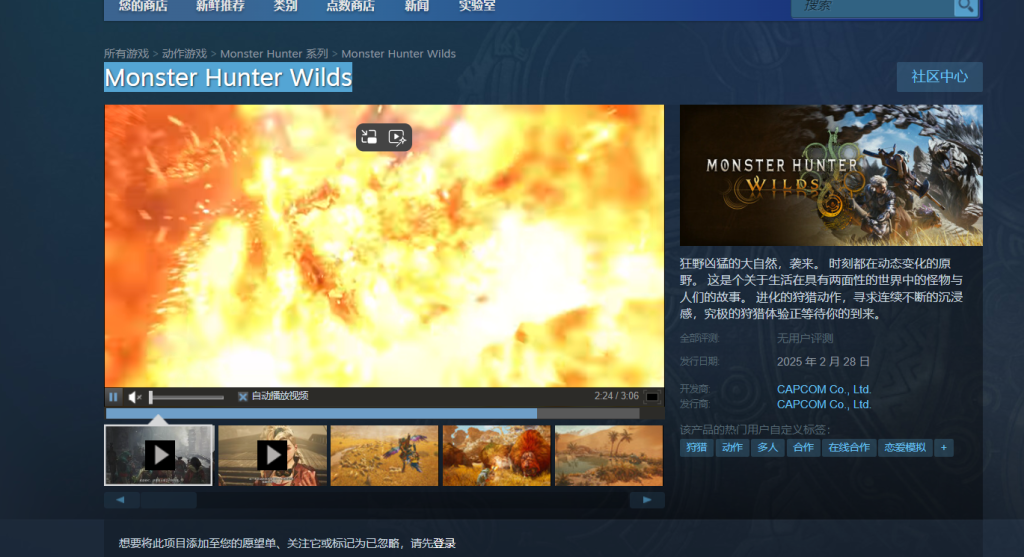View the desert oasis screenshot
Image resolution: width=1024 pixels, height=557 pixels.
609,455
